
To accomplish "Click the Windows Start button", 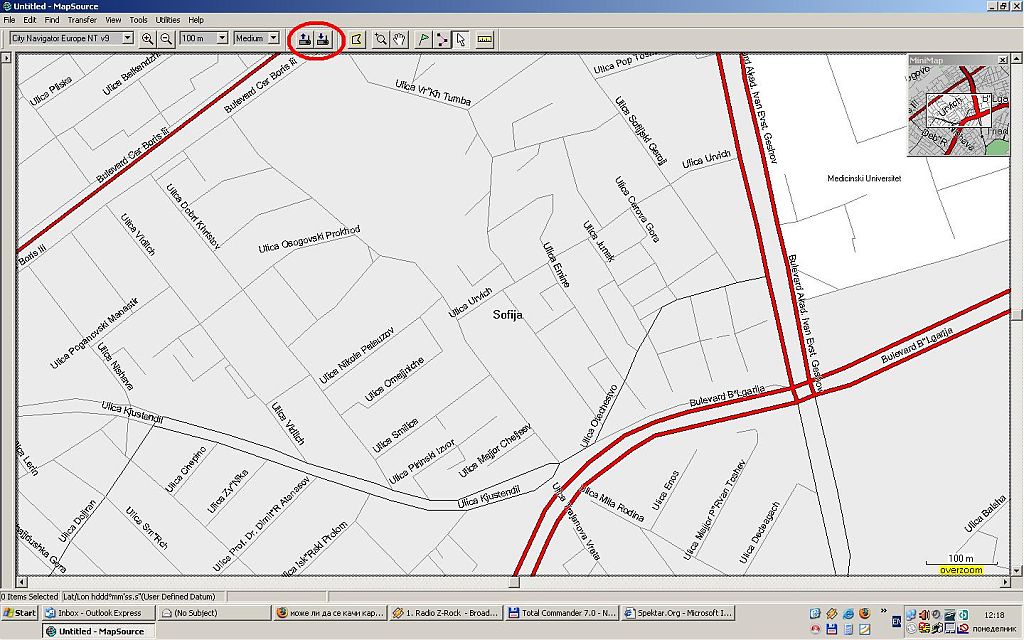I will 20,612.
